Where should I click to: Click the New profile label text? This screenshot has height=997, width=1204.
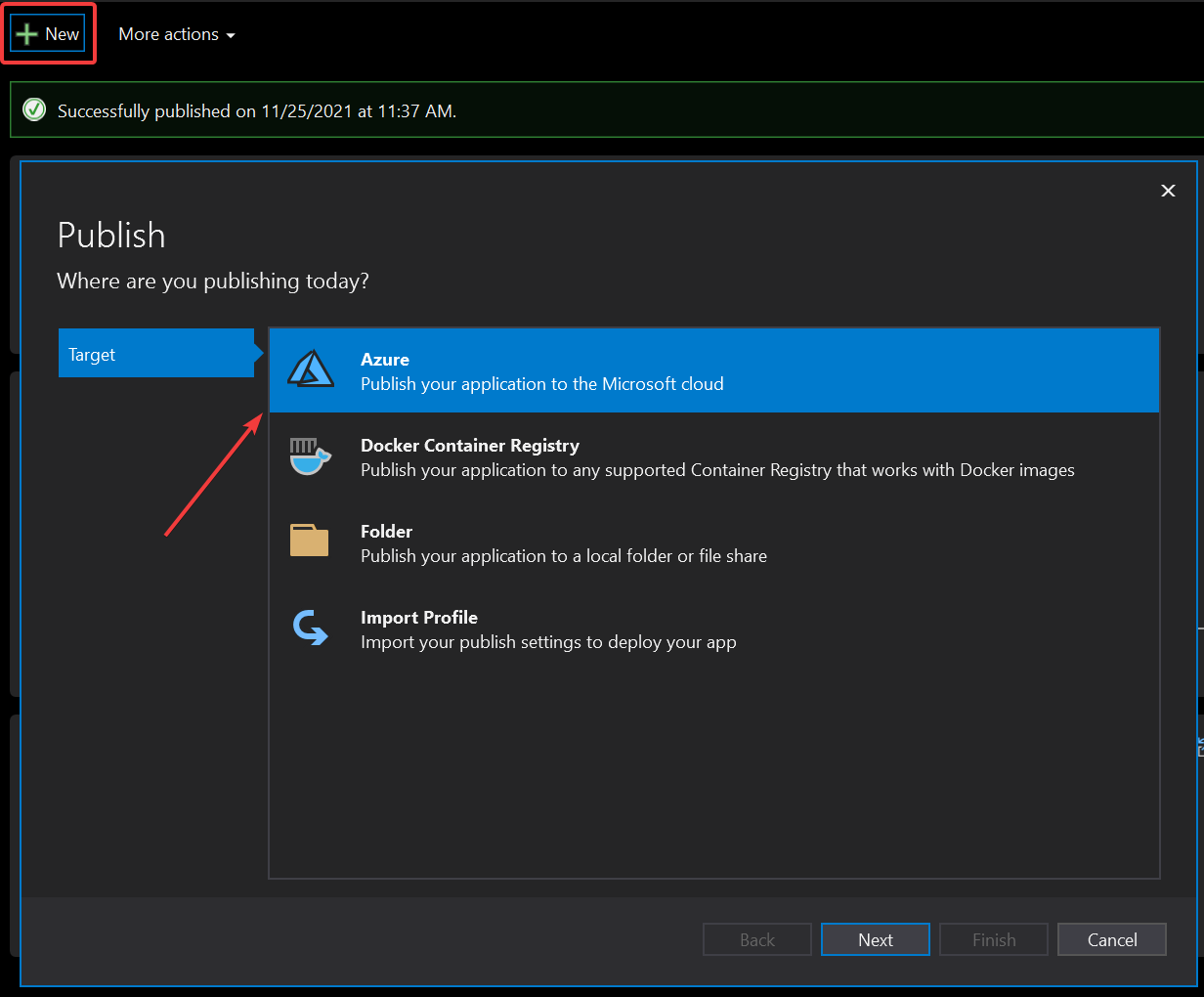pos(63,34)
